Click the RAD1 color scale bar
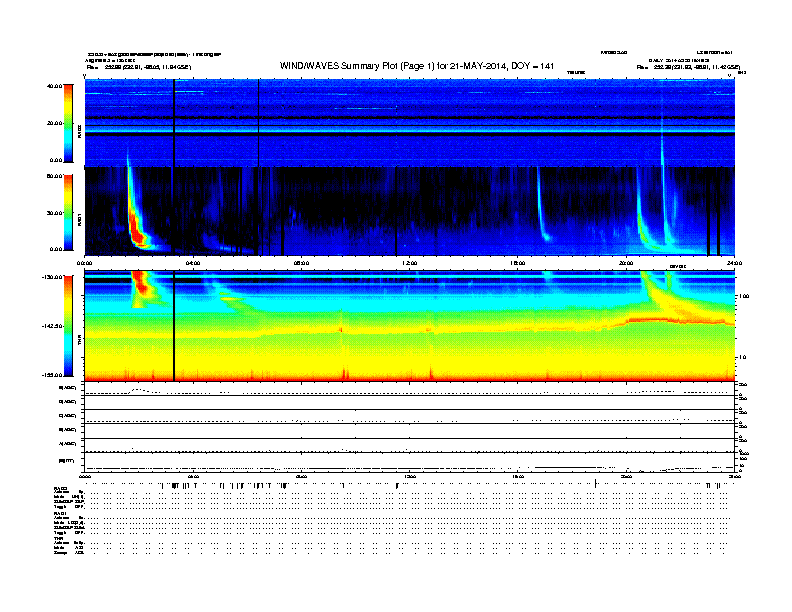The height and width of the screenshot is (612, 792). 68,213
